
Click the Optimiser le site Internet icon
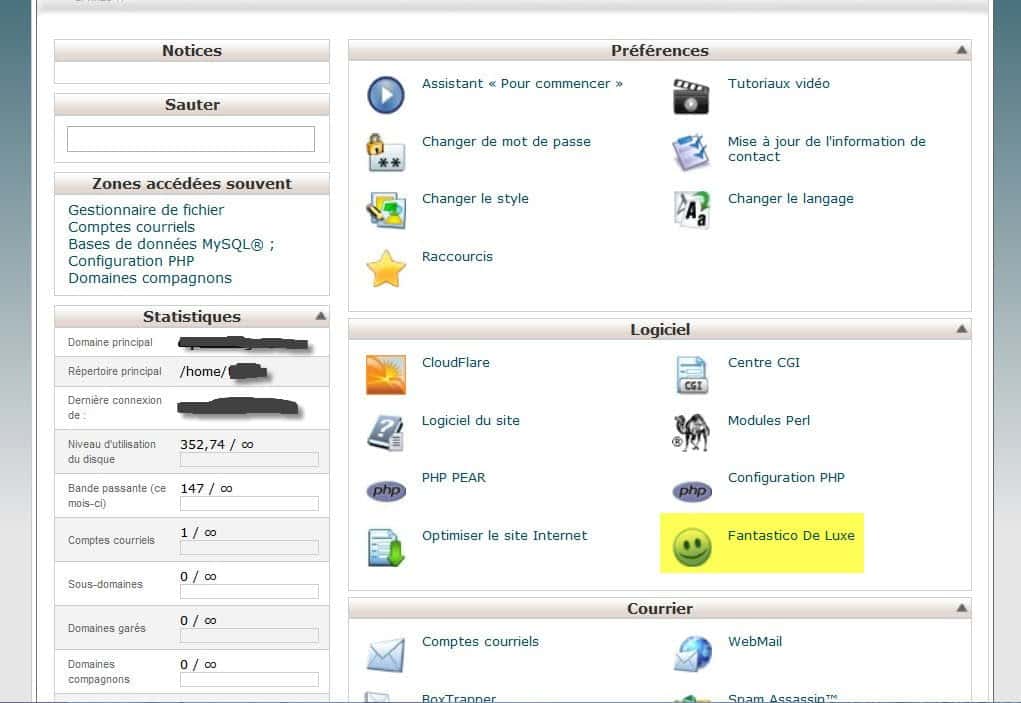click(x=385, y=547)
